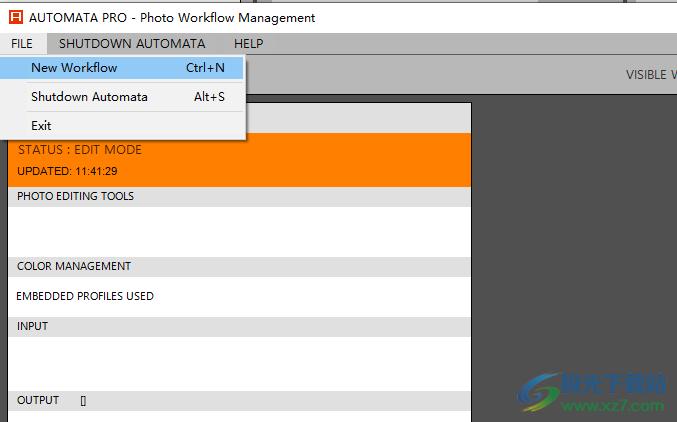The width and height of the screenshot is (677, 422).
Task: Open the HELP menu
Action: pyautogui.click(x=249, y=44)
